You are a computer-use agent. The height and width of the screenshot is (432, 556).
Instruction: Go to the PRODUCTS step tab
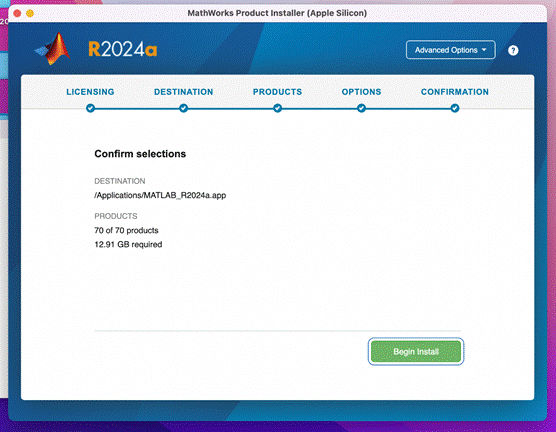[277, 92]
